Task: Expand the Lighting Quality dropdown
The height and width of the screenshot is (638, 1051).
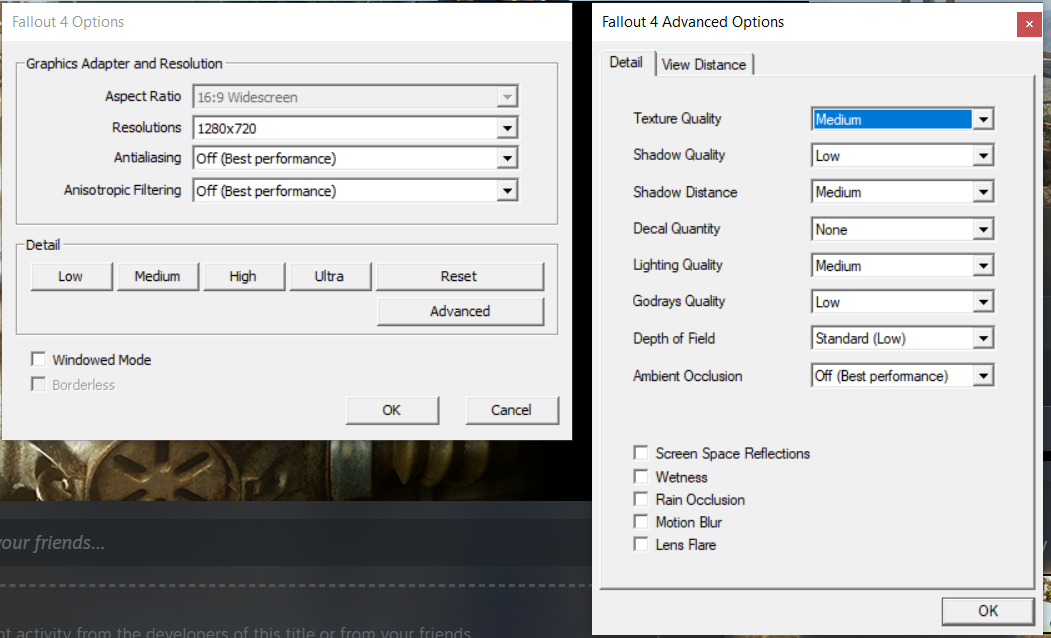Action: pyautogui.click(x=902, y=265)
